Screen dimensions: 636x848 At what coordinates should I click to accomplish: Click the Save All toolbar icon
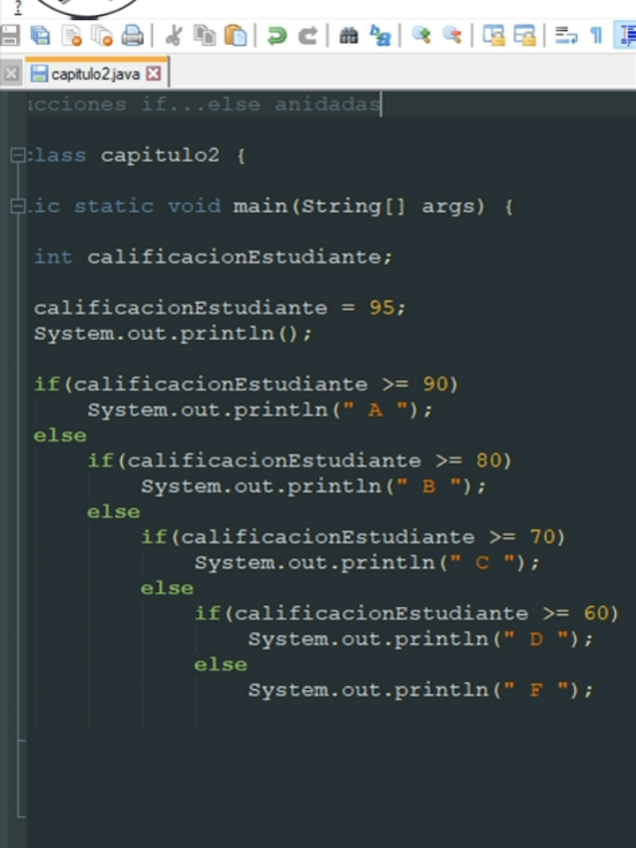(41, 36)
